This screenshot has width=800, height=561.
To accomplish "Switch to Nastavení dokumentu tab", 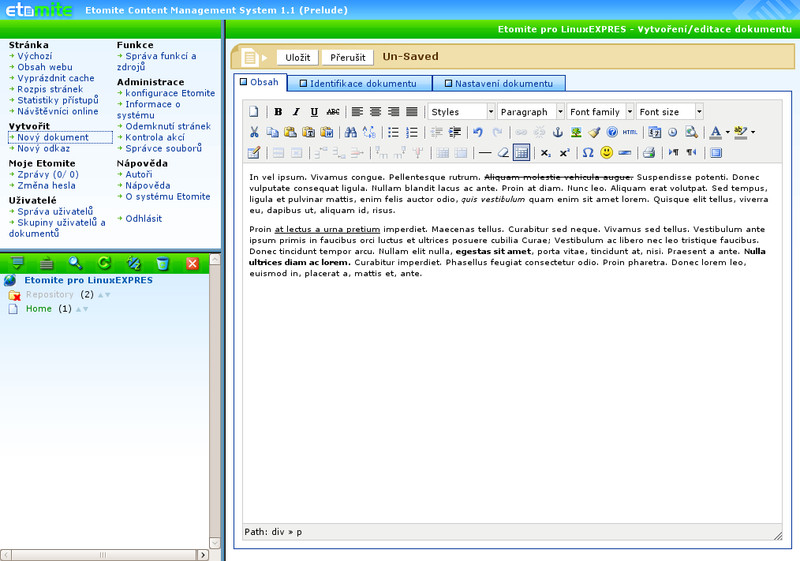I will (498, 84).
